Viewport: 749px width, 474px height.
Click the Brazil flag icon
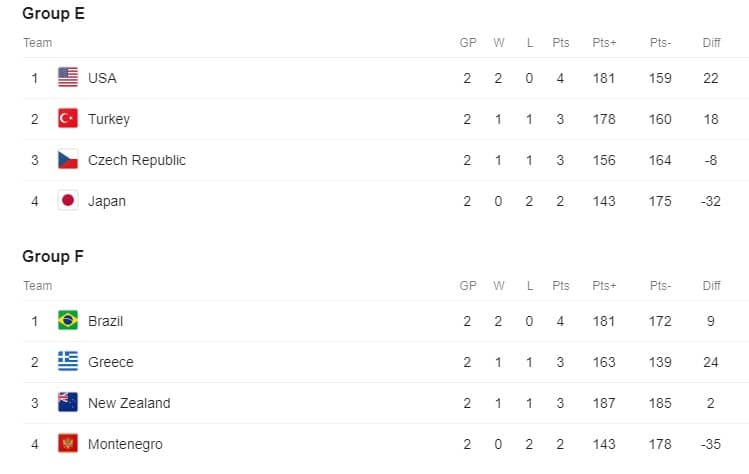coord(68,321)
